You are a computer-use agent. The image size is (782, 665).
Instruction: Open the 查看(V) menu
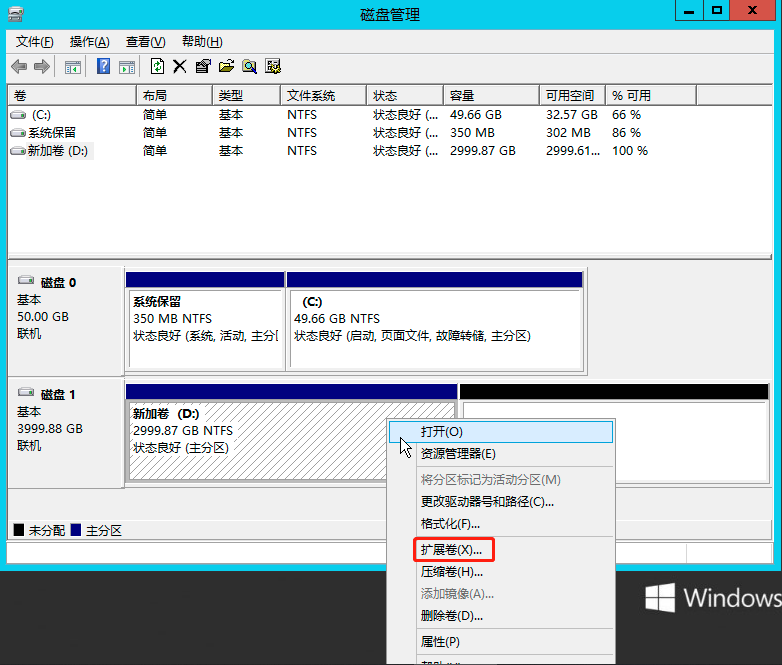(146, 42)
